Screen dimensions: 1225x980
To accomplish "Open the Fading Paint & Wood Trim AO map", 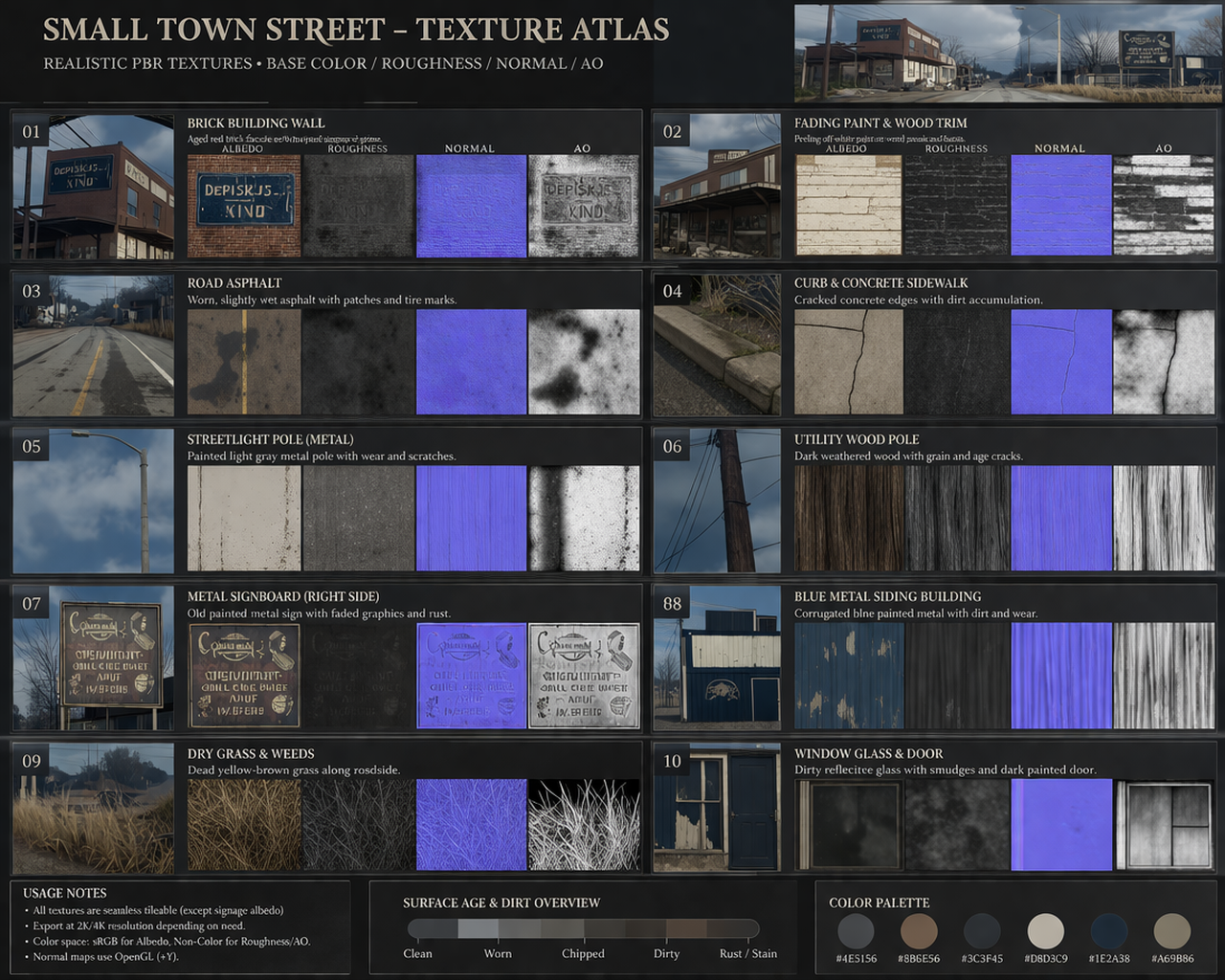I will (1164, 206).
